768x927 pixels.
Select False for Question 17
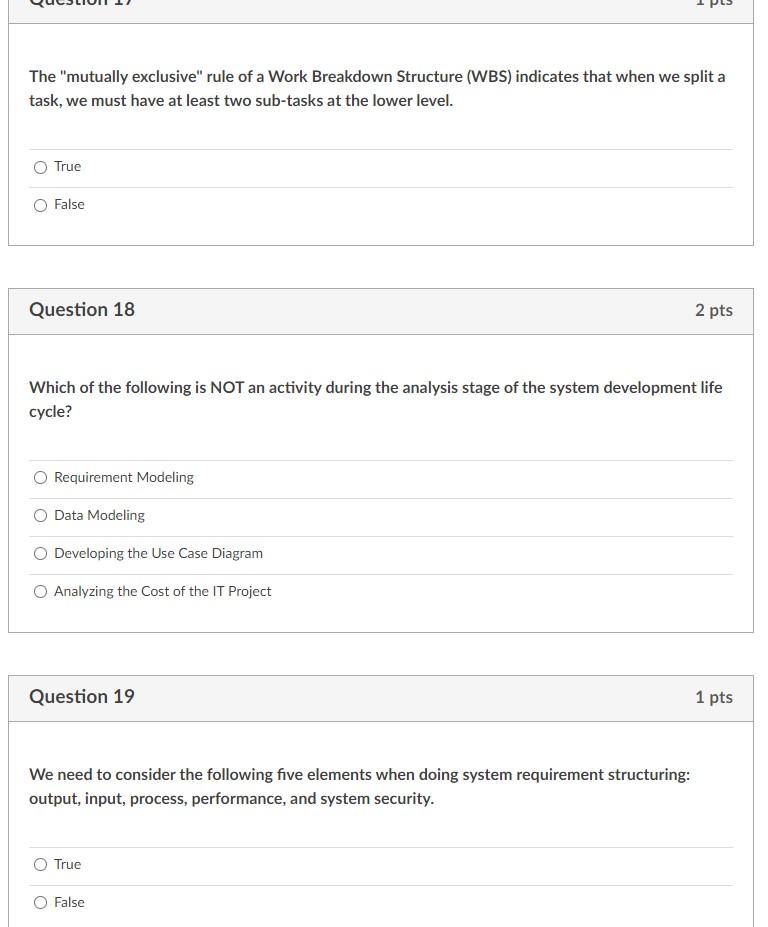click(40, 205)
